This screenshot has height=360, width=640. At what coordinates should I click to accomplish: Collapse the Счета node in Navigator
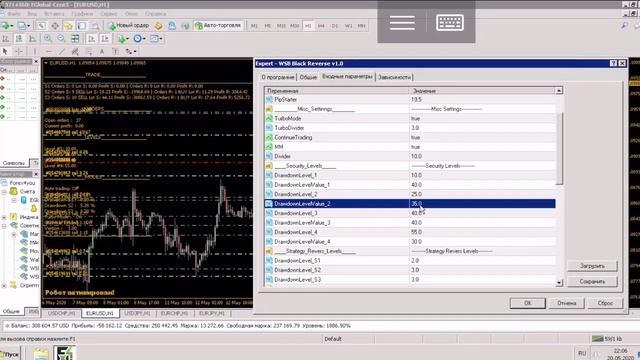tap(4, 191)
